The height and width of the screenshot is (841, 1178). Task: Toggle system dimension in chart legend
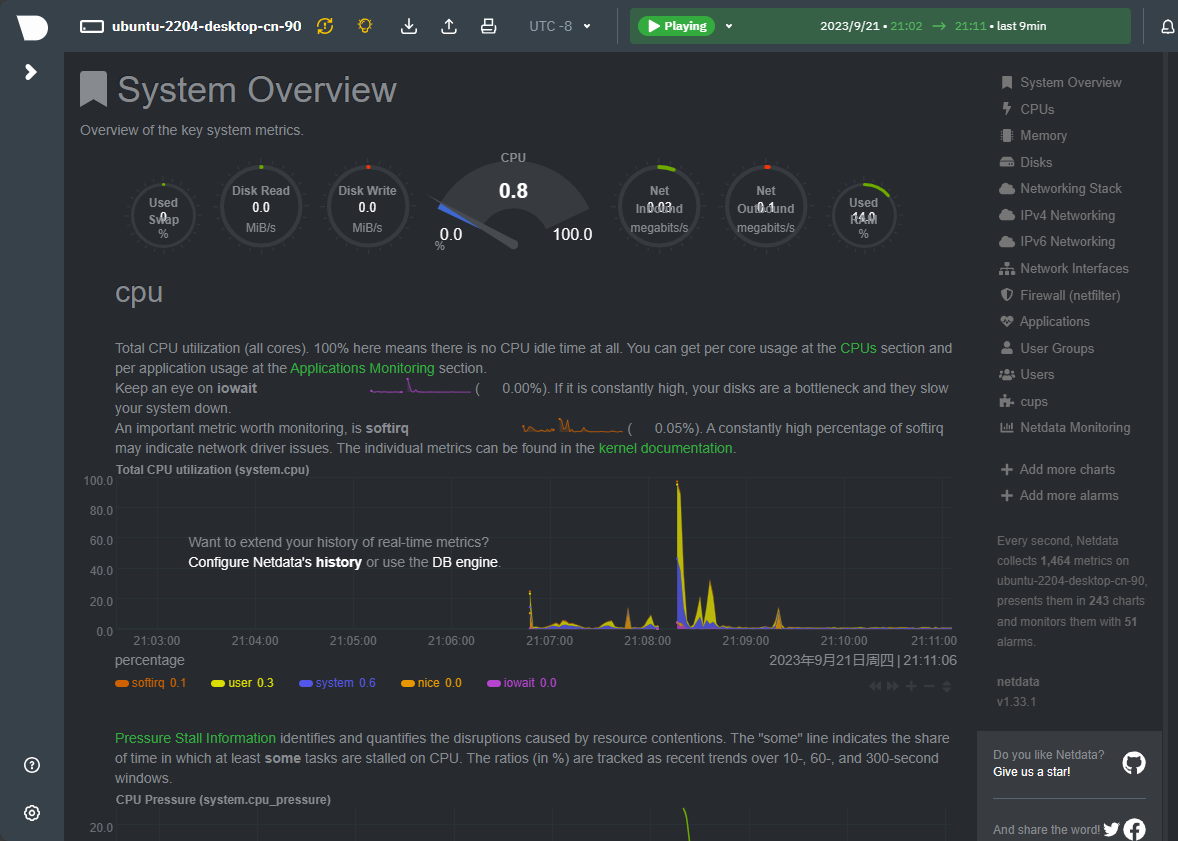tap(337, 683)
